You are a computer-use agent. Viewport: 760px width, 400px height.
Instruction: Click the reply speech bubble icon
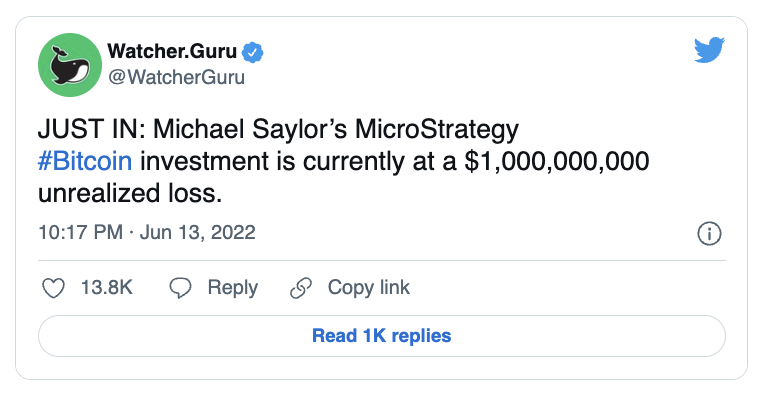coord(181,288)
